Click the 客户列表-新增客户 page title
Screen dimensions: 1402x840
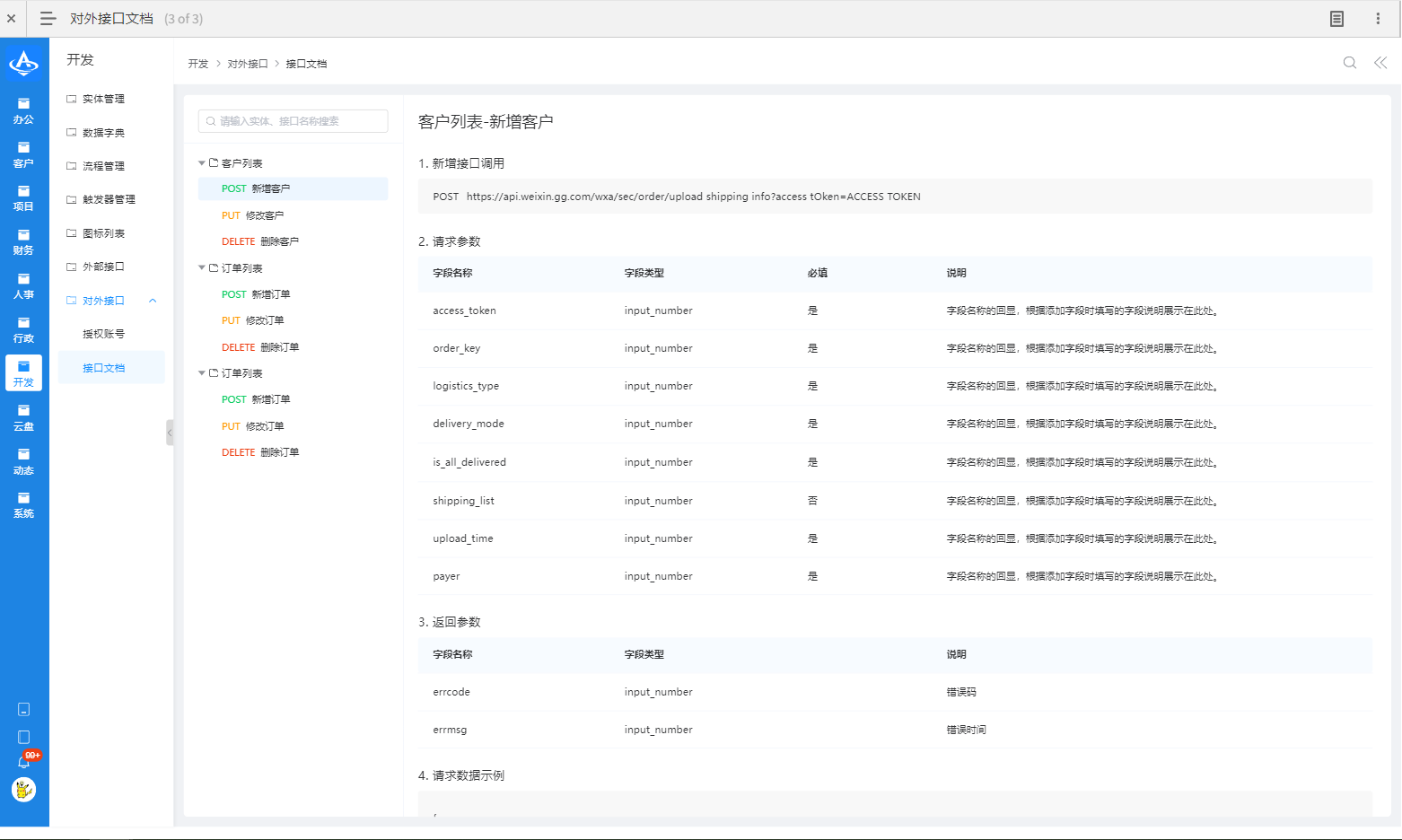pyautogui.click(x=486, y=121)
